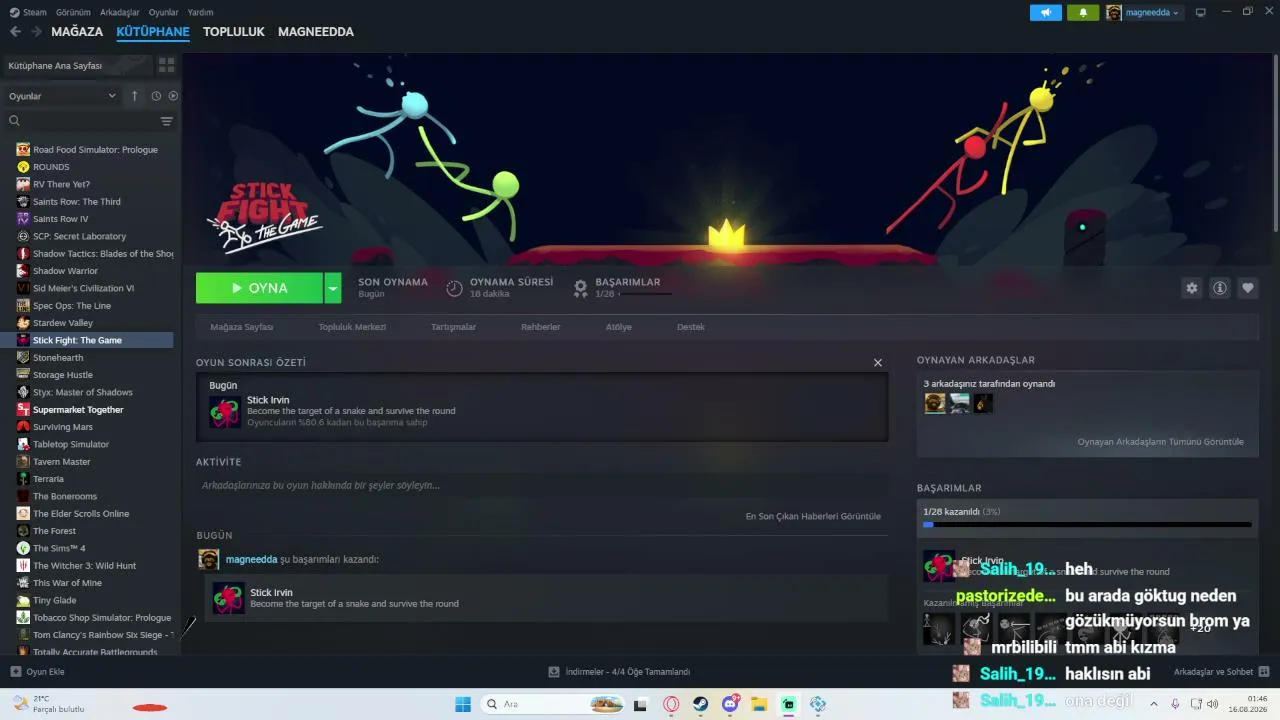Open the Görünüm menu
This screenshot has width=1280, height=720.
click(x=74, y=12)
